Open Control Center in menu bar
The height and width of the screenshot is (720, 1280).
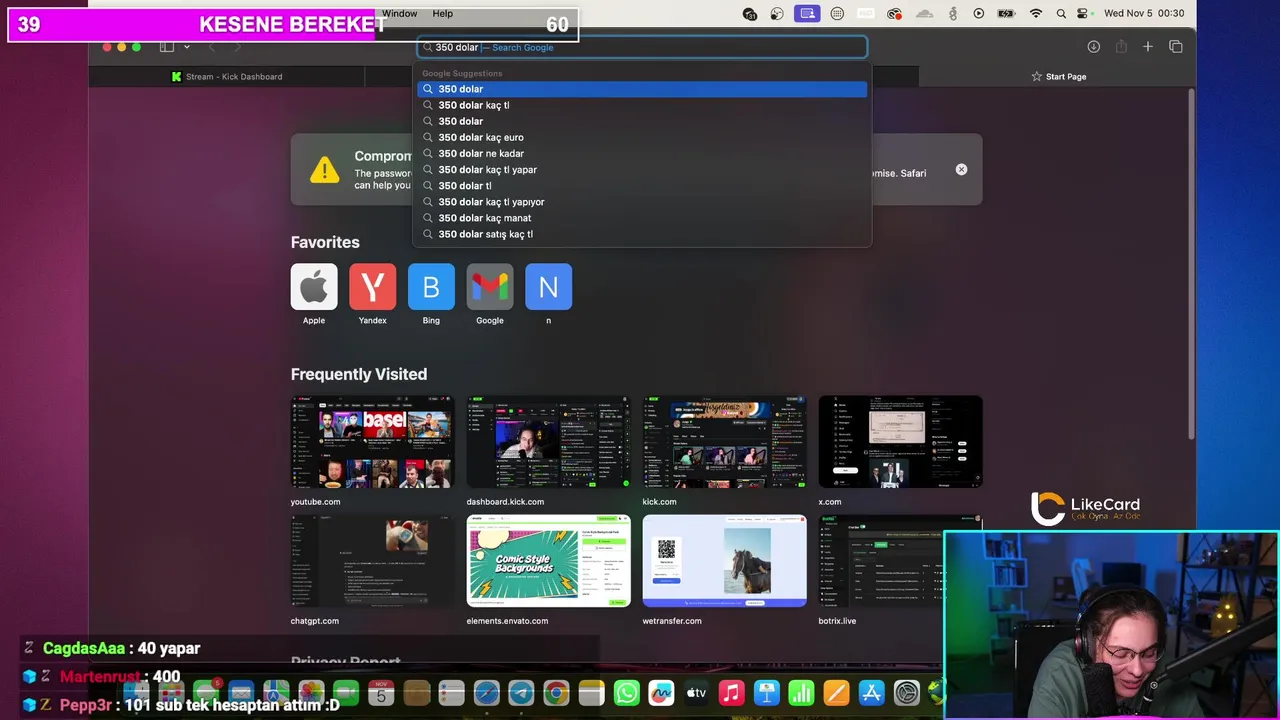(x=1083, y=13)
